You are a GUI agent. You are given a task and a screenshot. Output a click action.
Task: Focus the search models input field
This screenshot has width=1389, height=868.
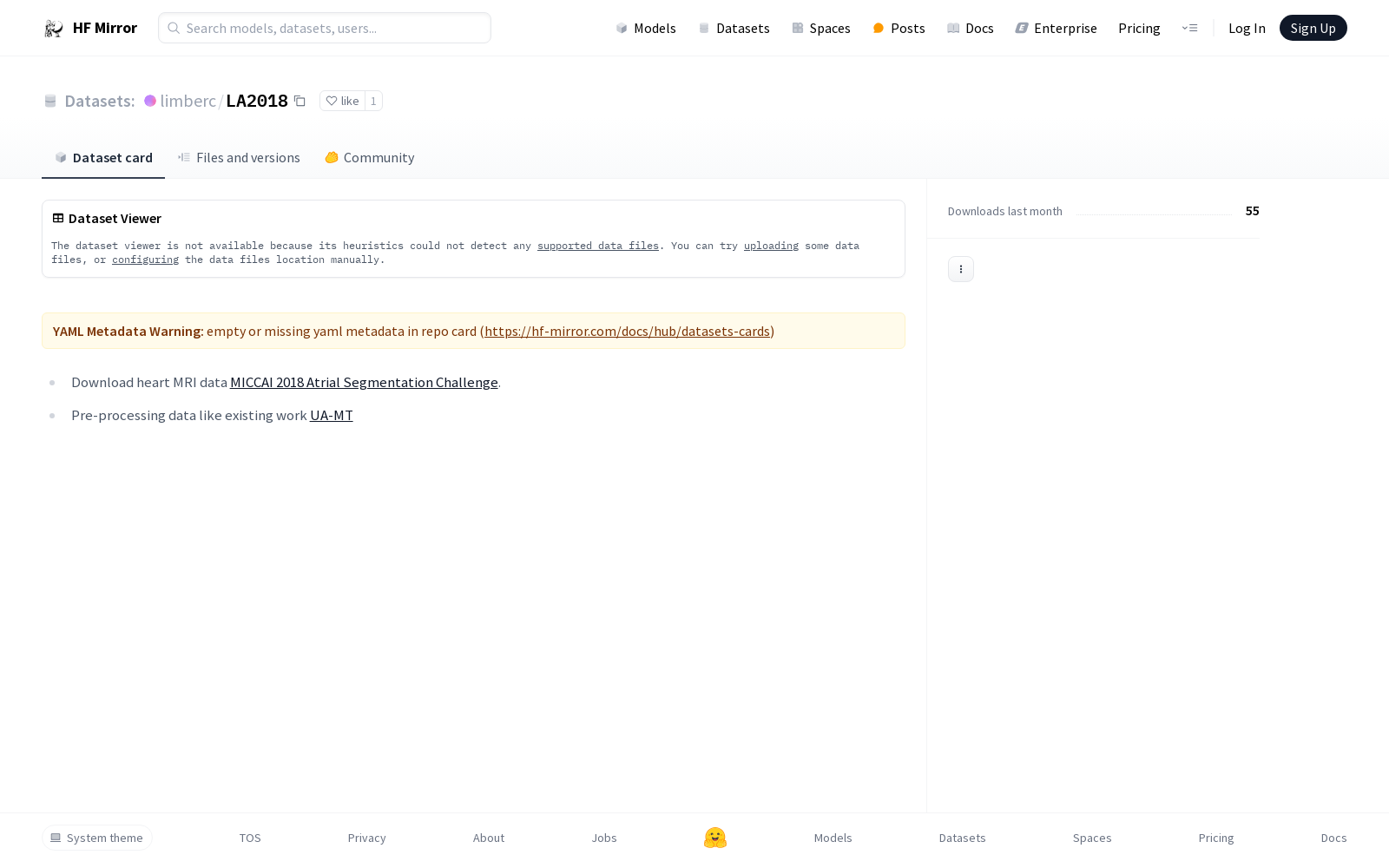[325, 28]
